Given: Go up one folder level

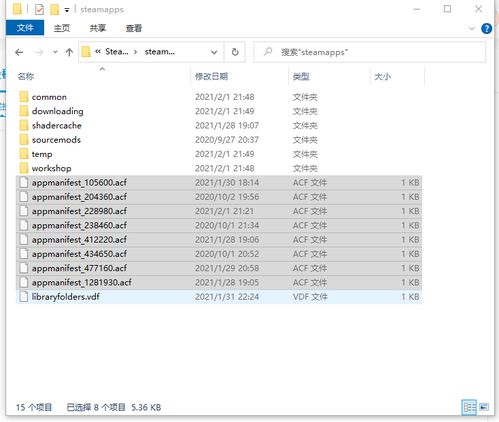Looking at the screenshot, I should (x=69, y=52).
